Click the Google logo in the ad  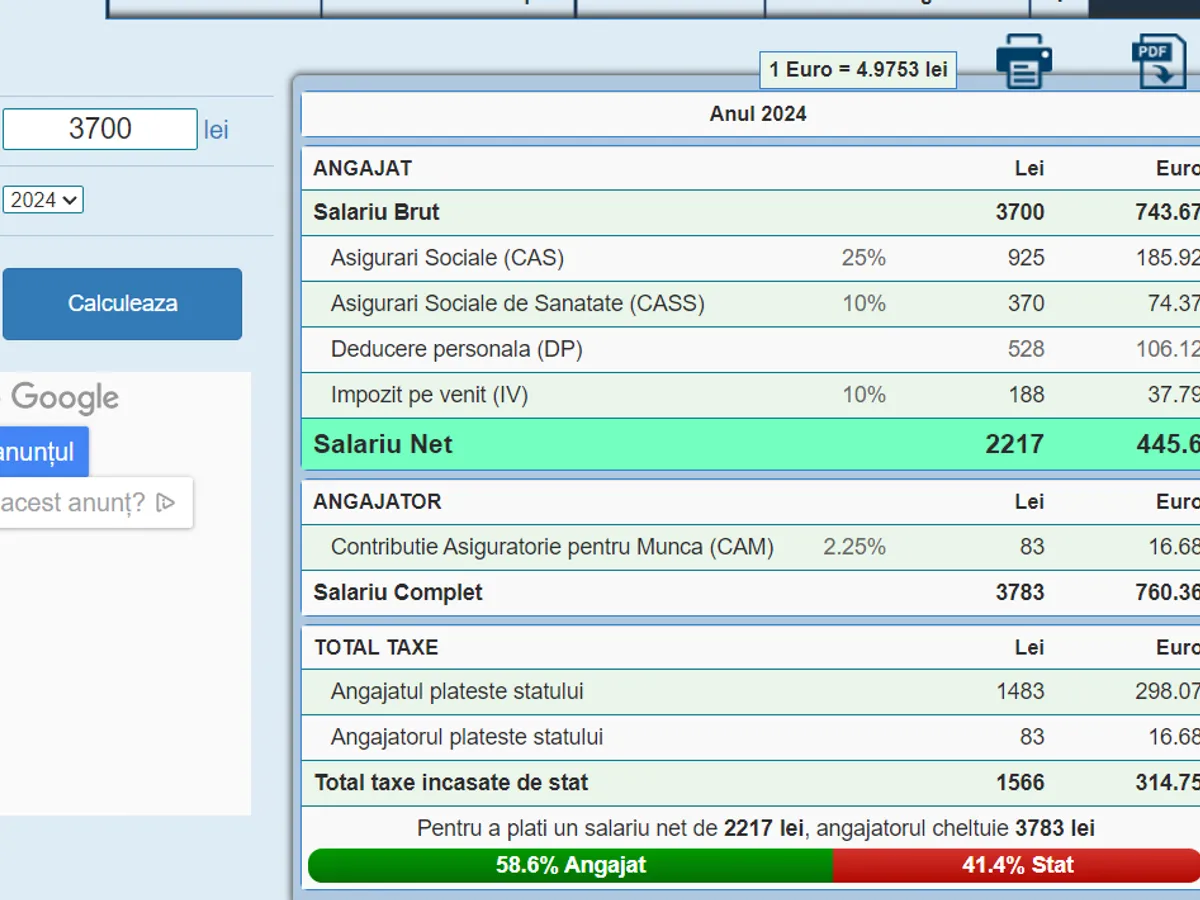click(64, 398)
